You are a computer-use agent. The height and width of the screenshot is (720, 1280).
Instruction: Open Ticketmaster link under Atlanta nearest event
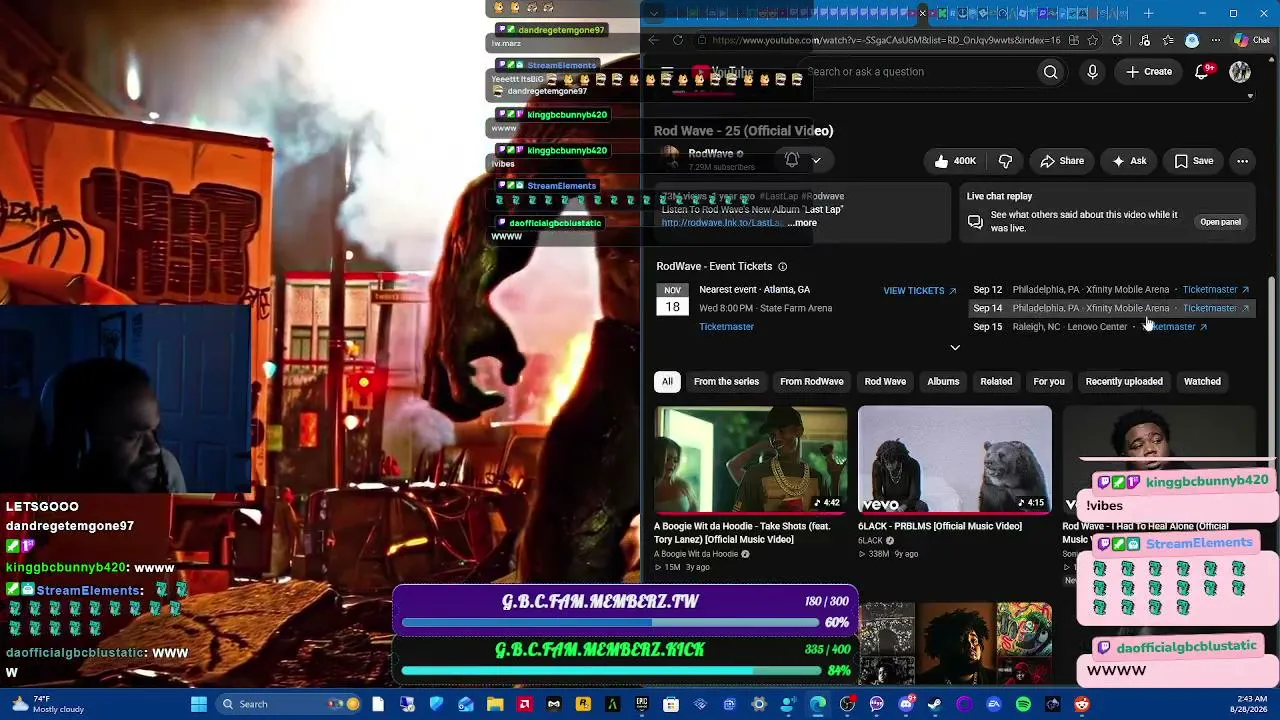(726, 327)
